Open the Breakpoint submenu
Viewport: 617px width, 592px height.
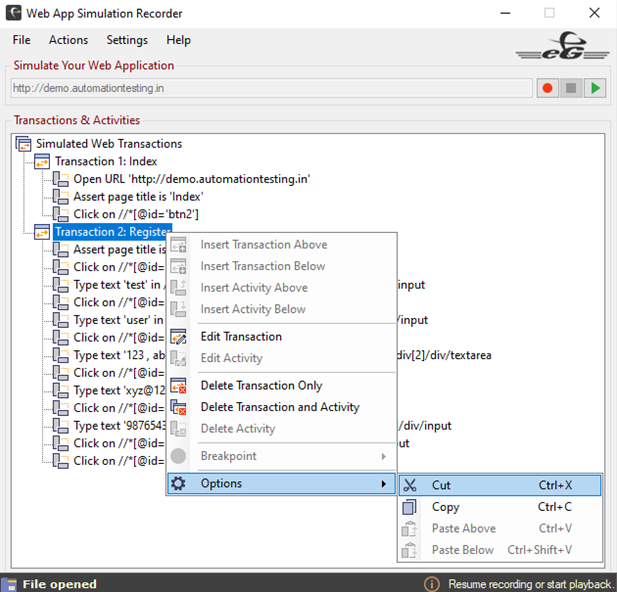click(281, 456)
